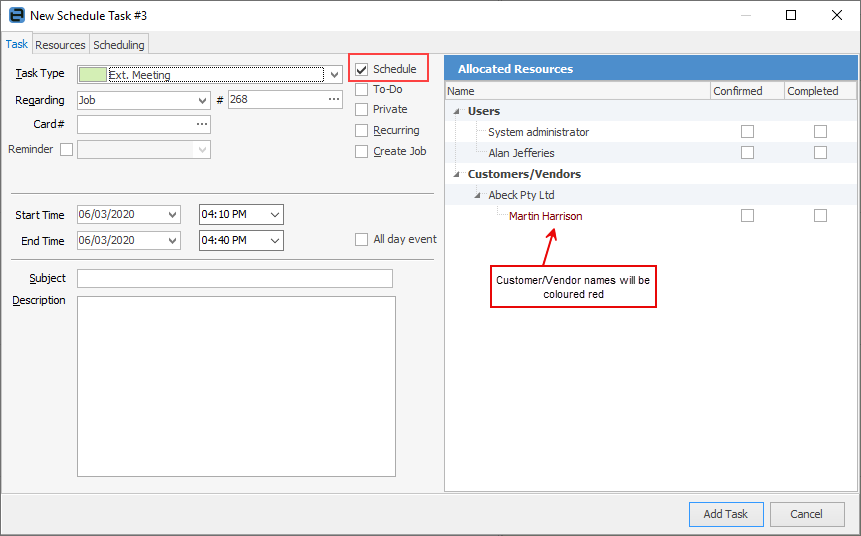Switch to the Resources tab
This screenshot has height=536, width=861.
coord(60,45)
